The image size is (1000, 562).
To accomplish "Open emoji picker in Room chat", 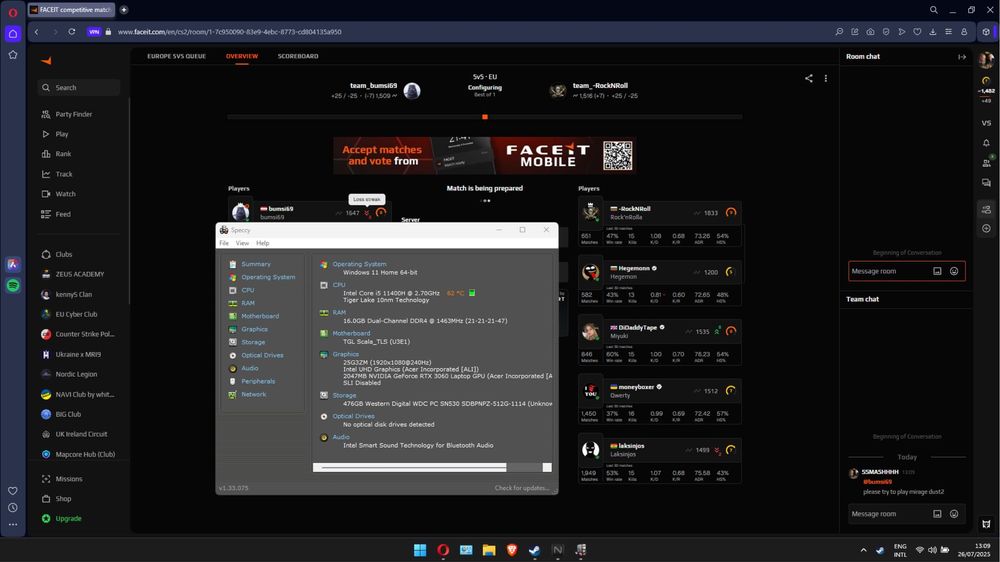I will pyautogui.click(x=954, y=271).
